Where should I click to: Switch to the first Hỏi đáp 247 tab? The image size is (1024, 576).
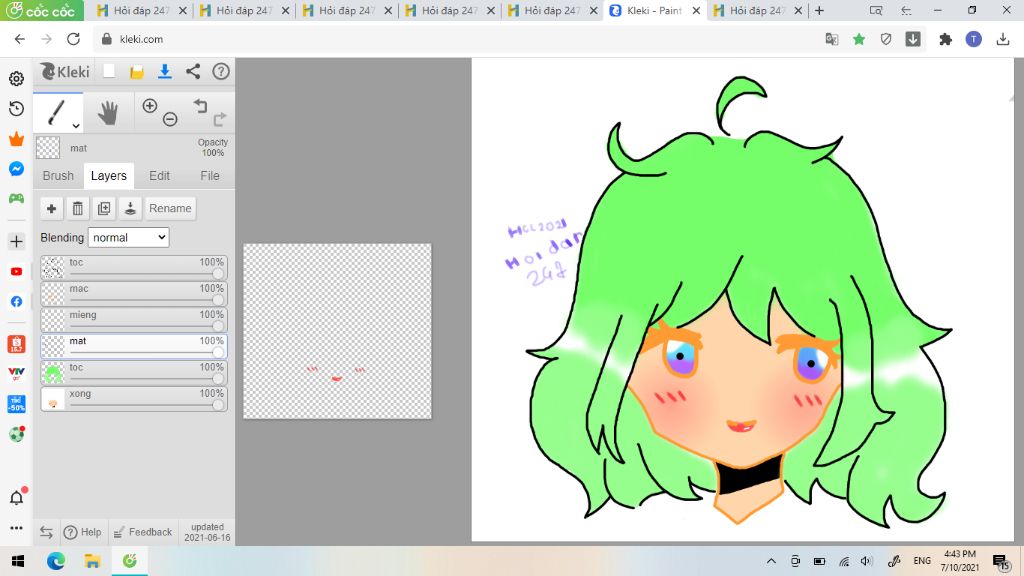point(142,10)
